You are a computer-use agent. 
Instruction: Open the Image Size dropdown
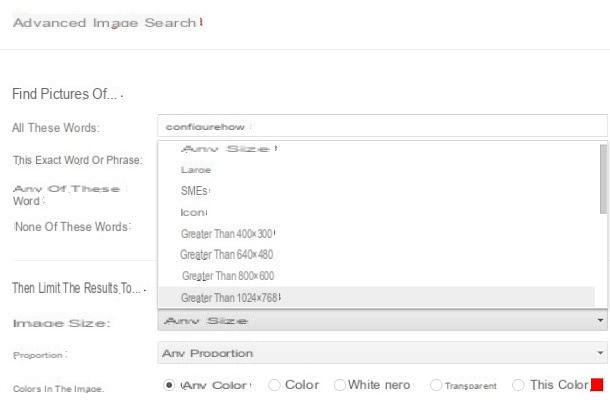[x=382, y=321]
